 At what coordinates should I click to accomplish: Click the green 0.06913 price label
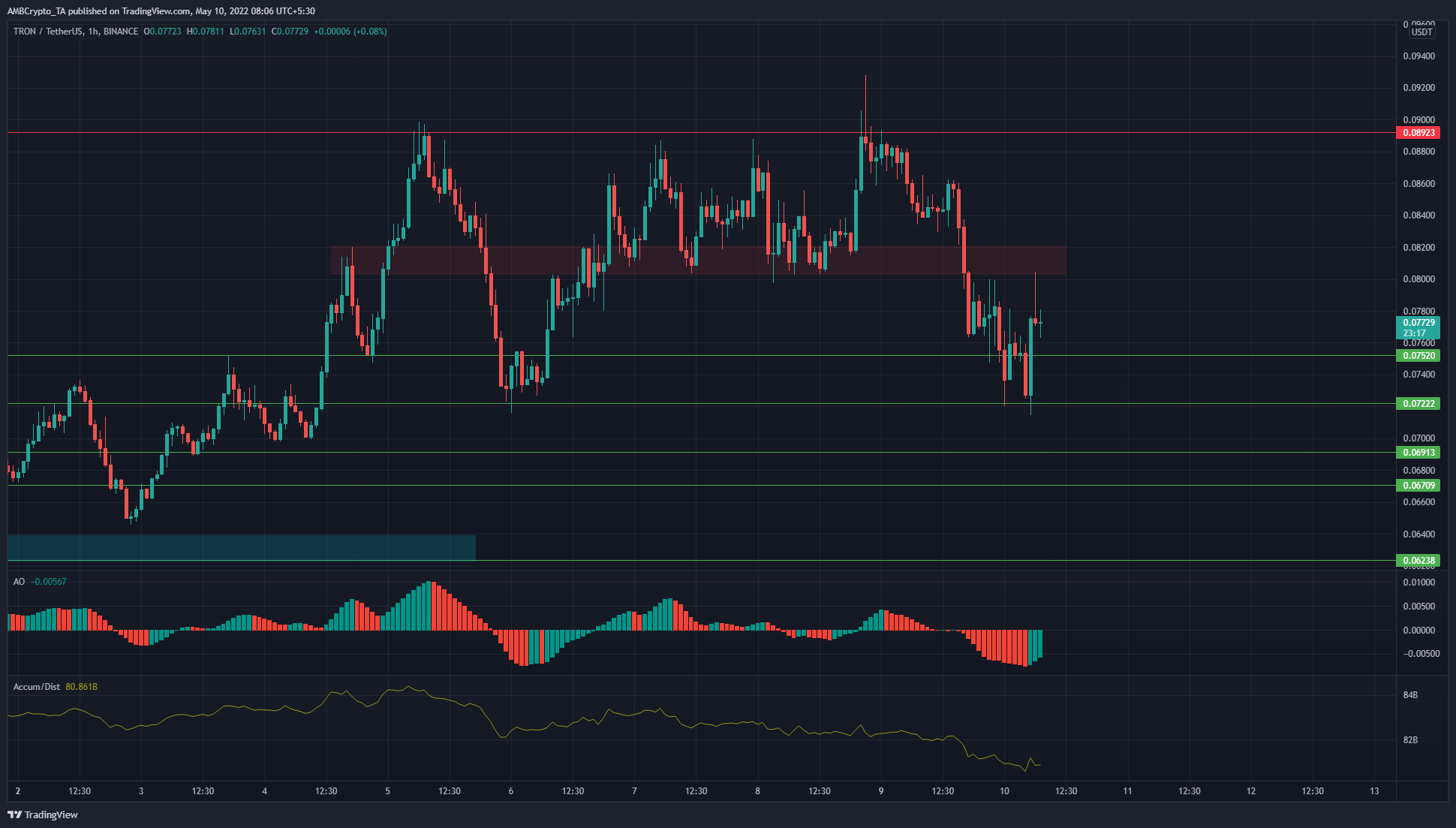pyautogui.click(x=1418, y=453)
